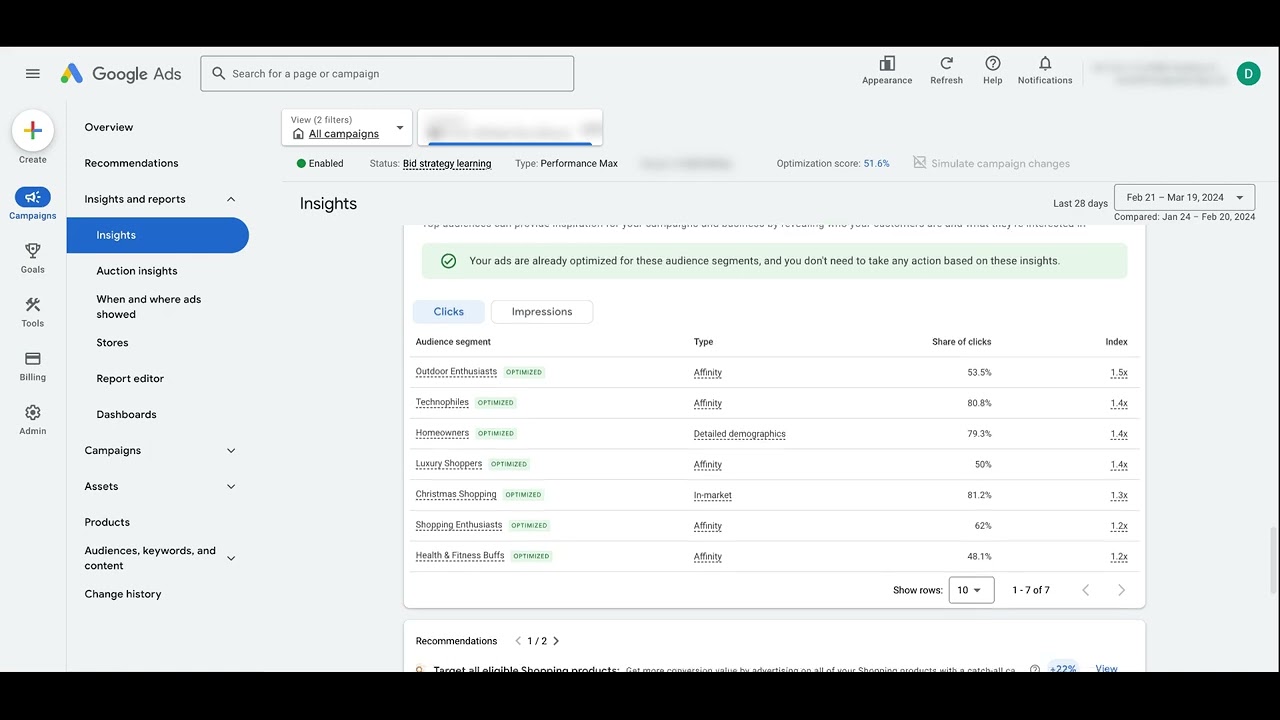This screenshot has height=720, width=1280.
Task: Open Recommendations in sidebar
Action: pyautogui.click(x=131, y=163)
